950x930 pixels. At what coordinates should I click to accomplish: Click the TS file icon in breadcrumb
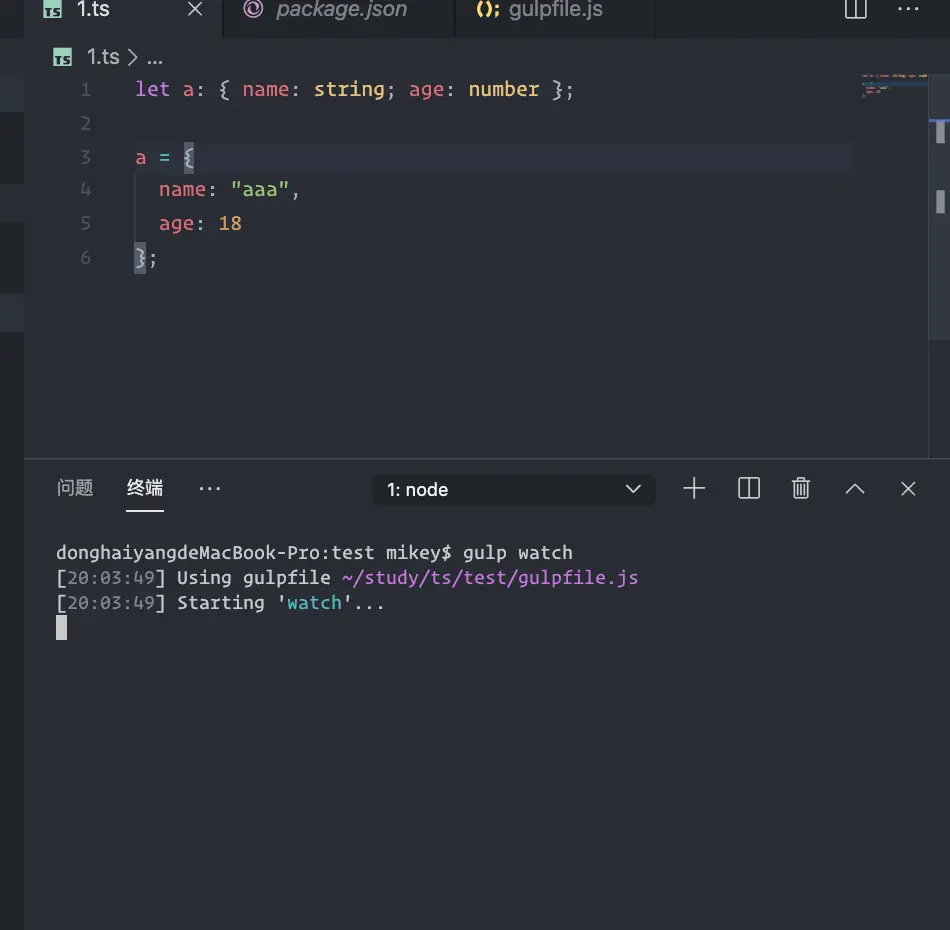click(62, 58)
